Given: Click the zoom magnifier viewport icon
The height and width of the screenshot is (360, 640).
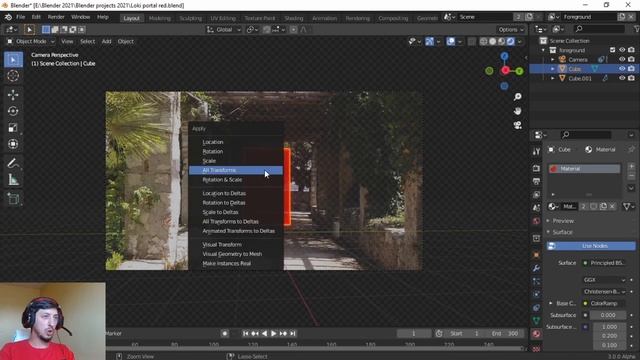Looking at the screenshot, I should pyautogui.click(x=518, y=97).
